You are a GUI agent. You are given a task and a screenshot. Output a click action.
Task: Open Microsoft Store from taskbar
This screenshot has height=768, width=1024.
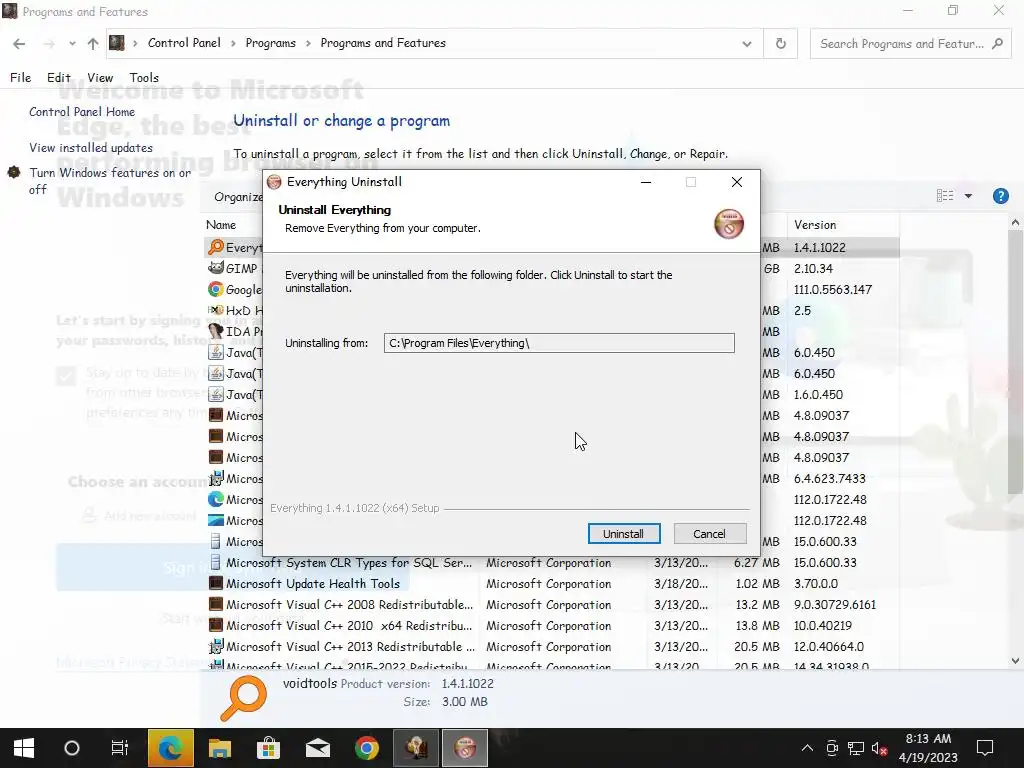tap(268, 748)
